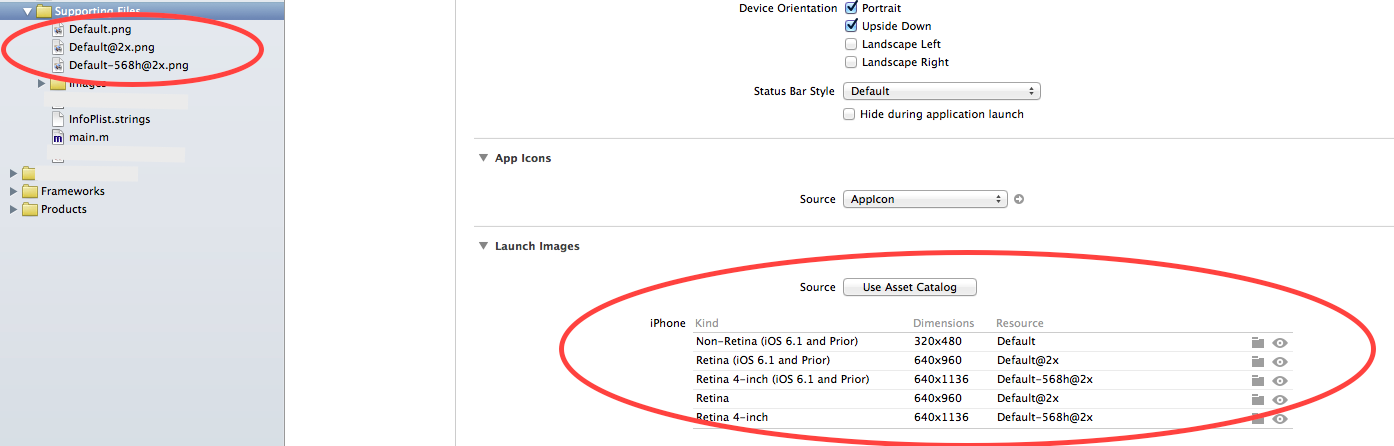Viewport: 1394px width, 446px height.
Task: Click folder icon for Retina 4-inch (iOS 6.1 and Prior) row
Action: point(1258,380)
